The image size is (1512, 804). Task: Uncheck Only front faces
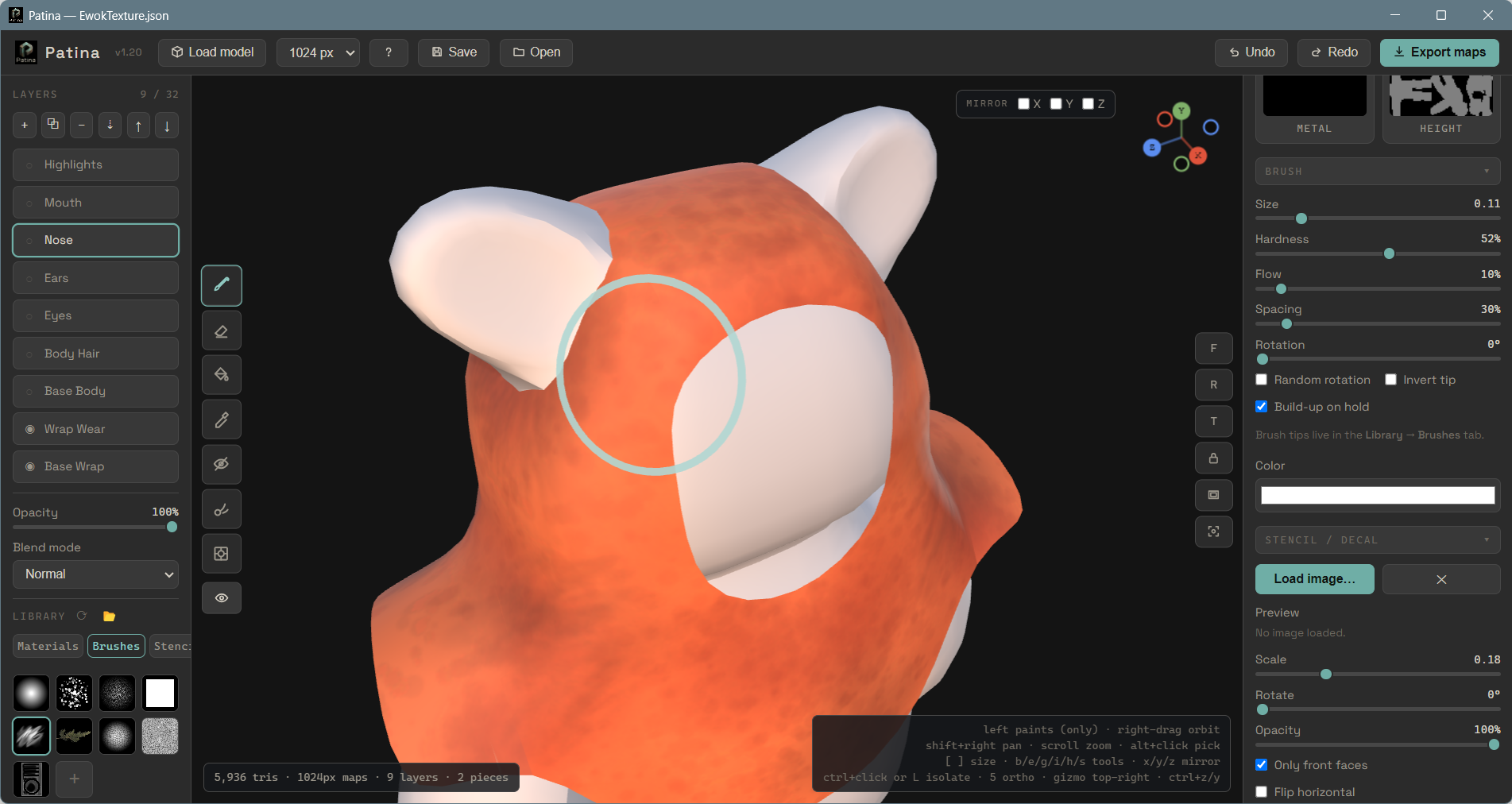[1261, 765]
